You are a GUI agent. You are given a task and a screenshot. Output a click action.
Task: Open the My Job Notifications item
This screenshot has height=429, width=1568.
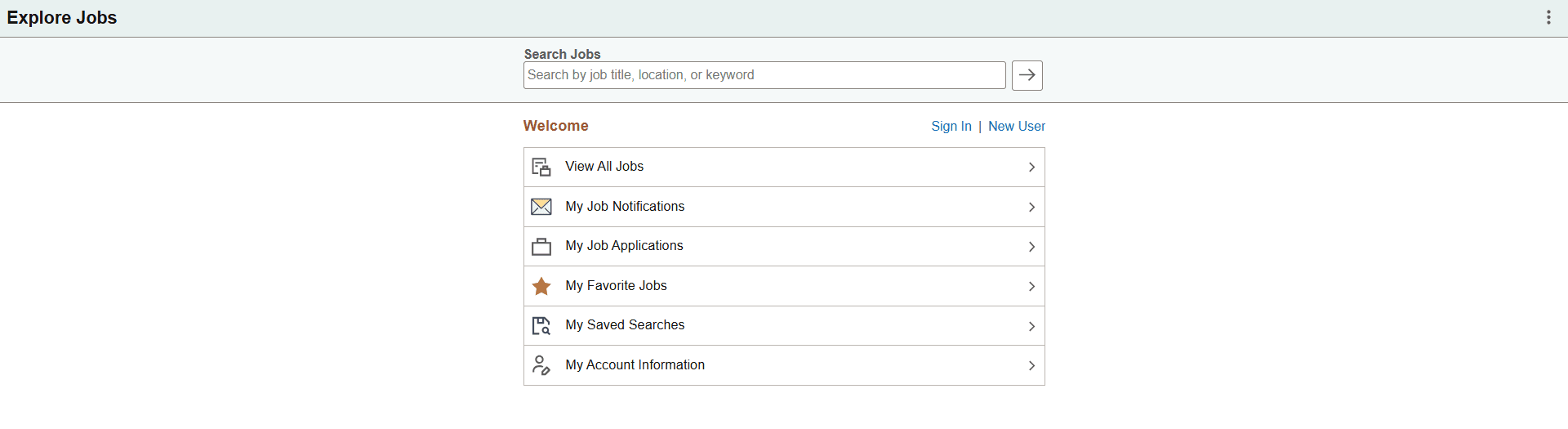[625, 207]
